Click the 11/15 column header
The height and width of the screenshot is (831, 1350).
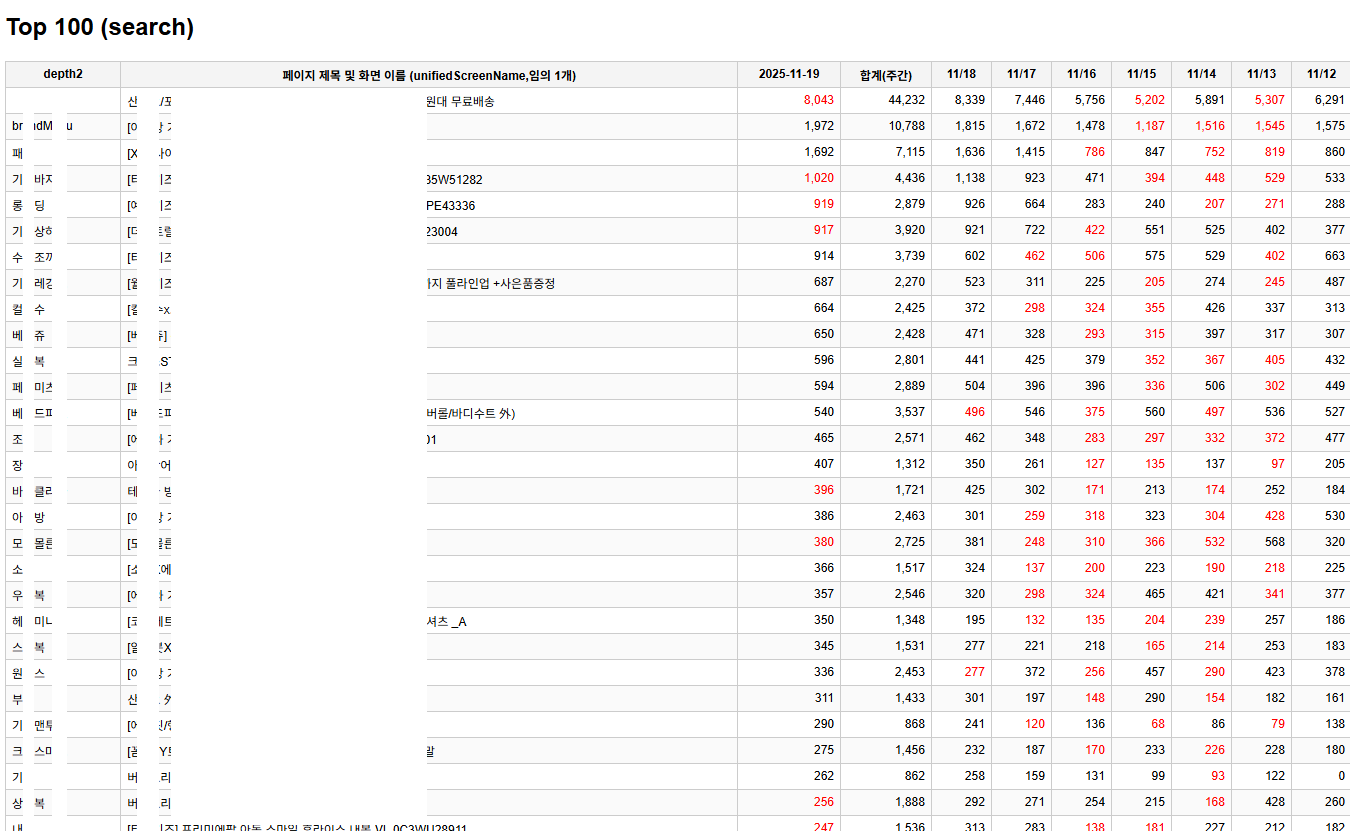1141,75
